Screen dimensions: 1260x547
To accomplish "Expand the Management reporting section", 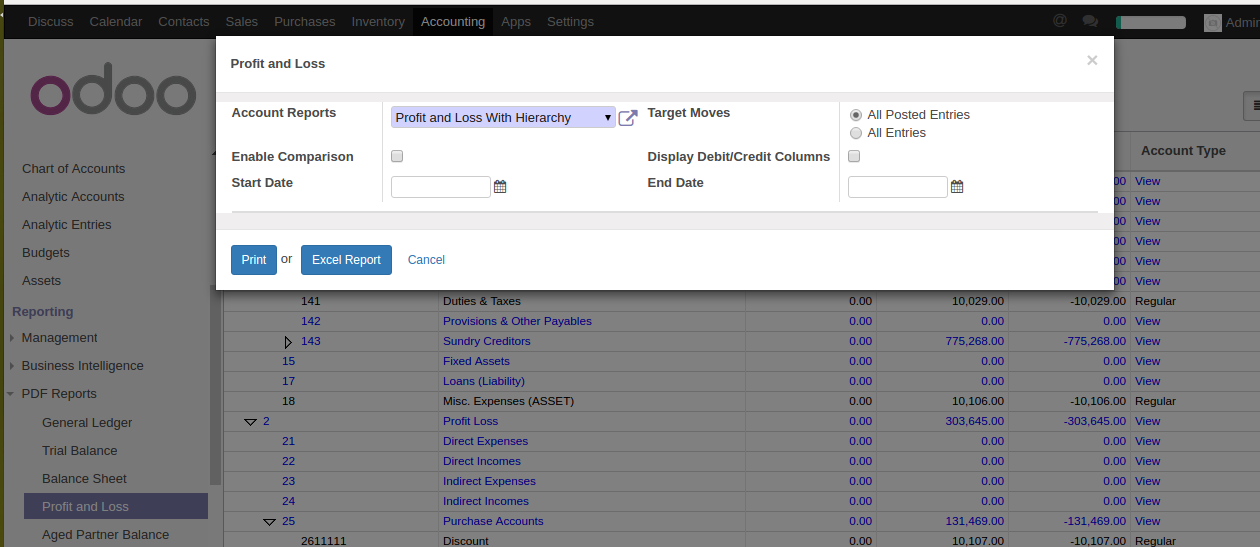I will pos(59,338).
